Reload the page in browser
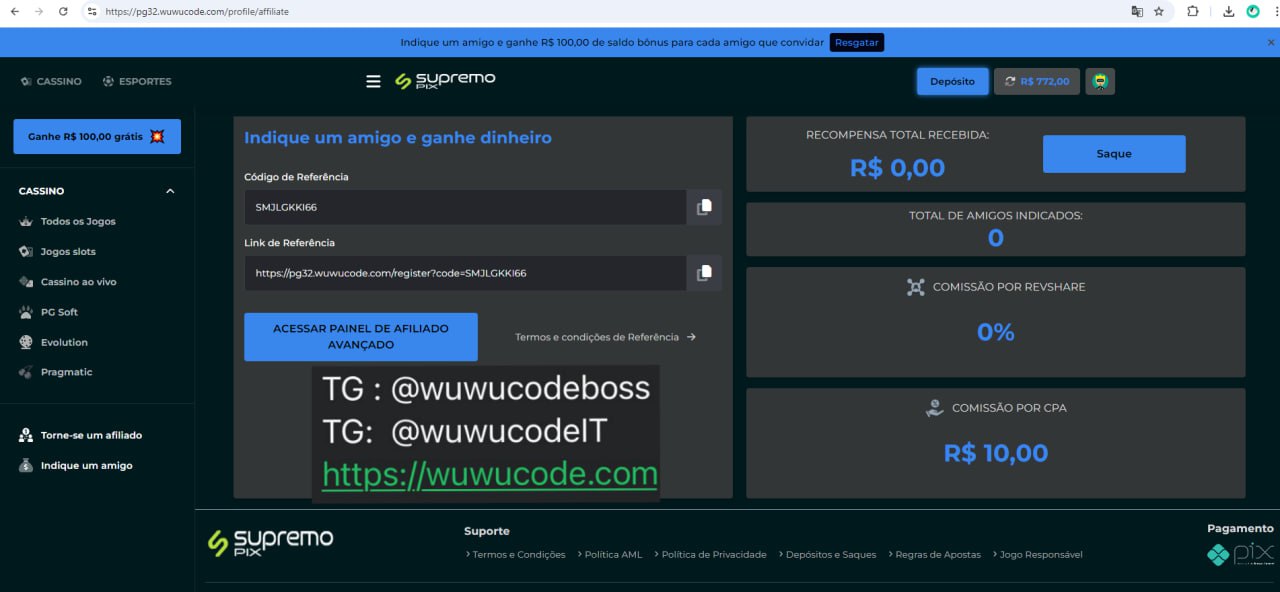Viewport: 1280px width, 592px height. point(63,12)
